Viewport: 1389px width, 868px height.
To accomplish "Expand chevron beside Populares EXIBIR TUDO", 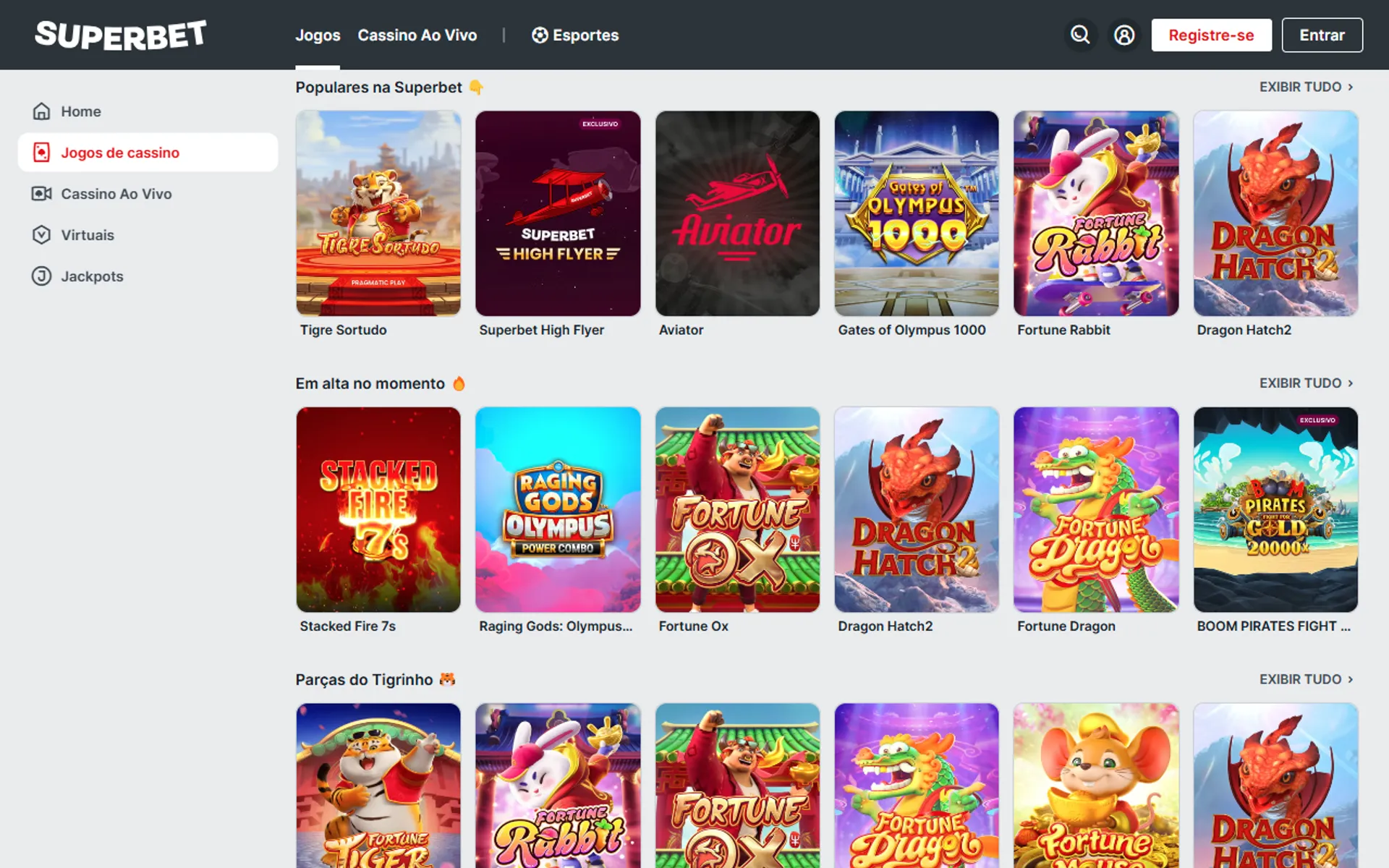I will pos(1350,87).
